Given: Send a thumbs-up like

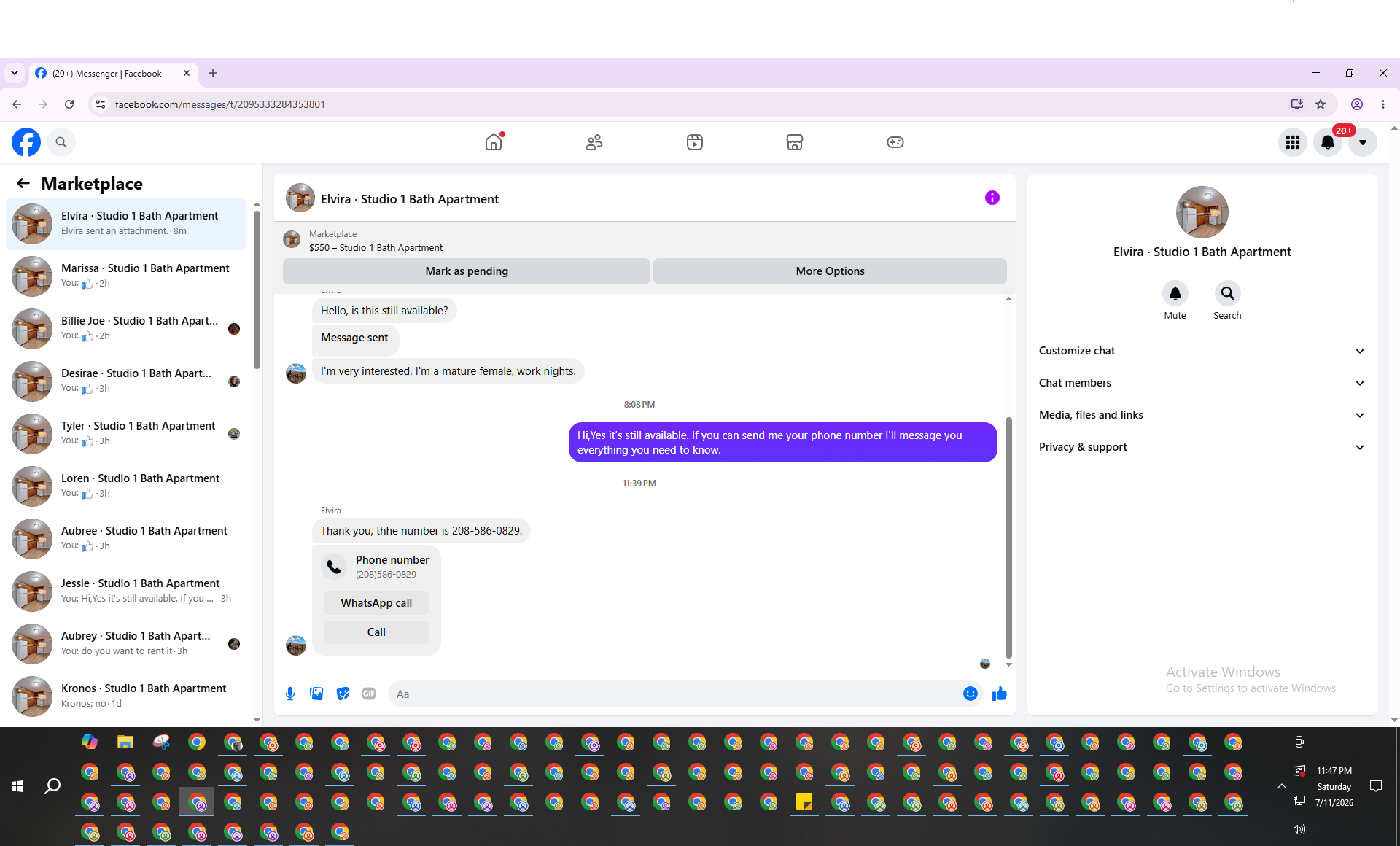Looking at the screenshot, I should coord(1000,694).
